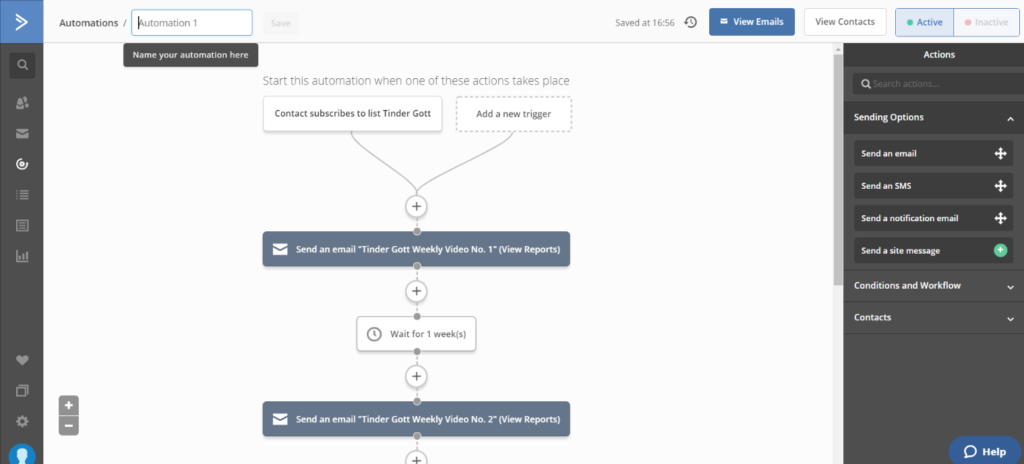Open the campaigns envelope icon in sidebar
The height and width of the screenshot is (464, 1024).
(22, 134)
